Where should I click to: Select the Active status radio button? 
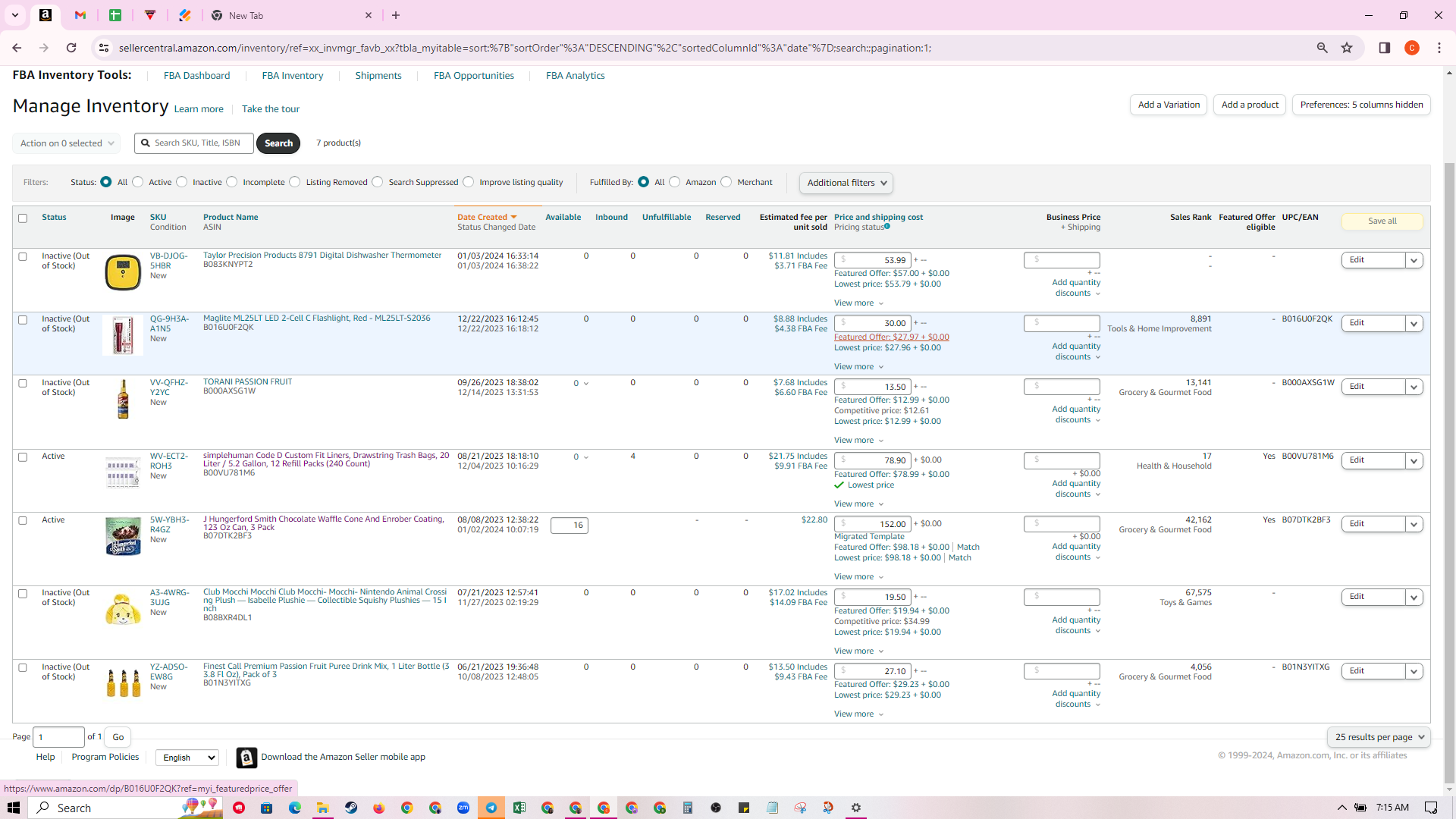(138, 182)
